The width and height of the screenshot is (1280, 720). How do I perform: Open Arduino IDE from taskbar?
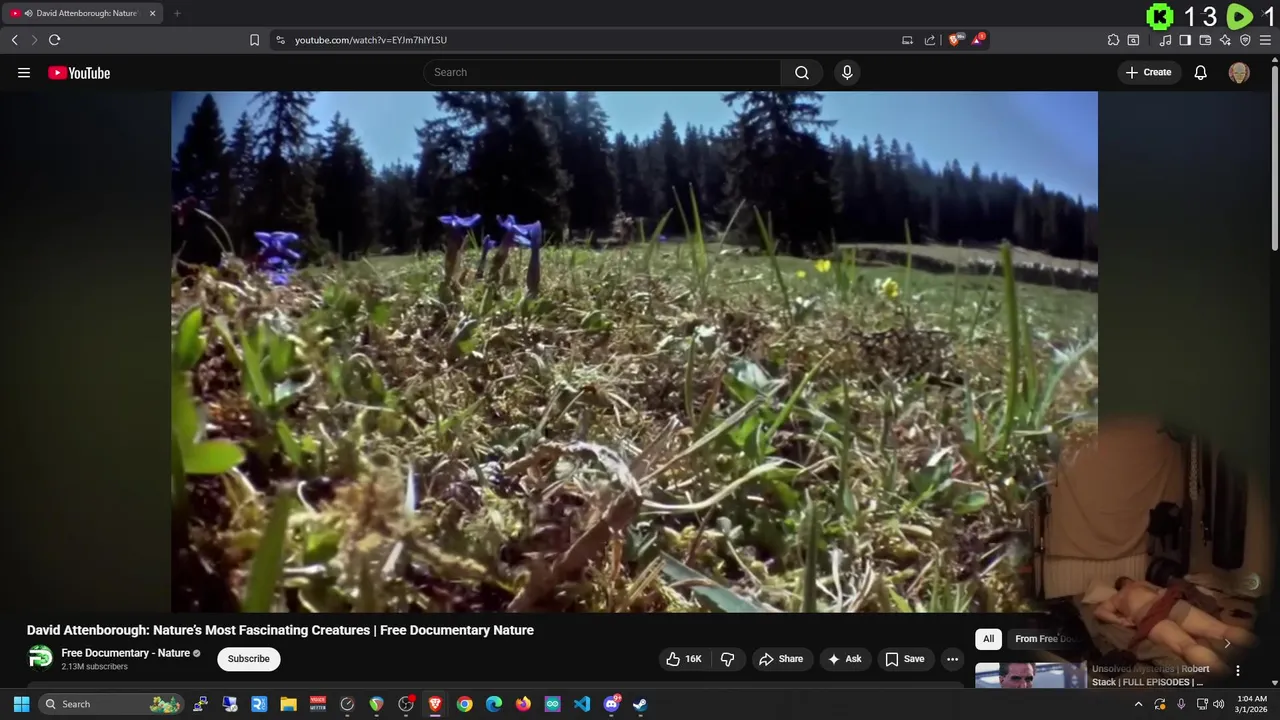pos(553,704)
